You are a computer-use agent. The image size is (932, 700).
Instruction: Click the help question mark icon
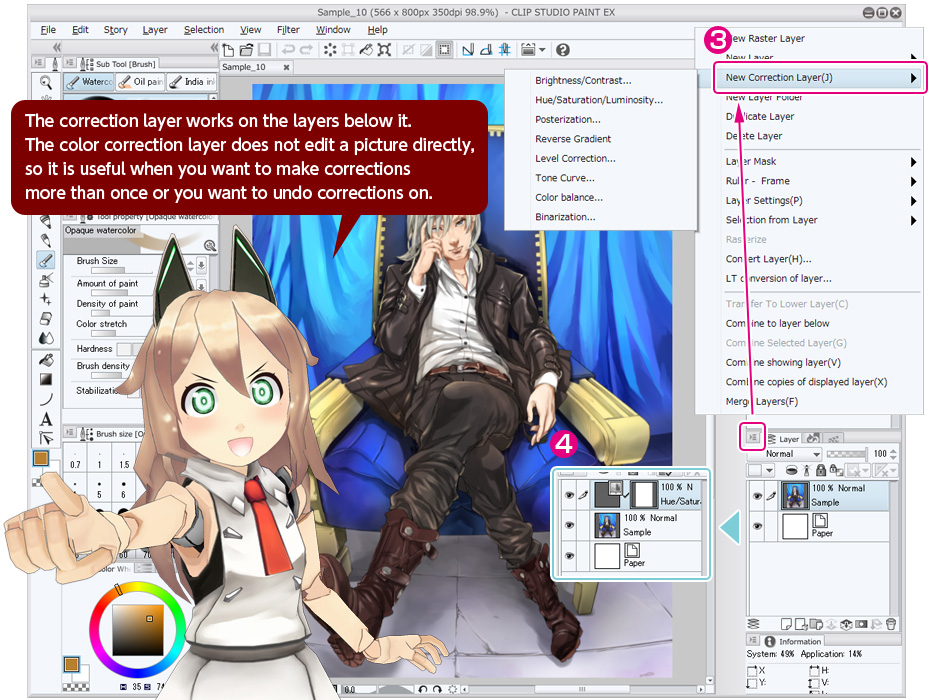563,49
